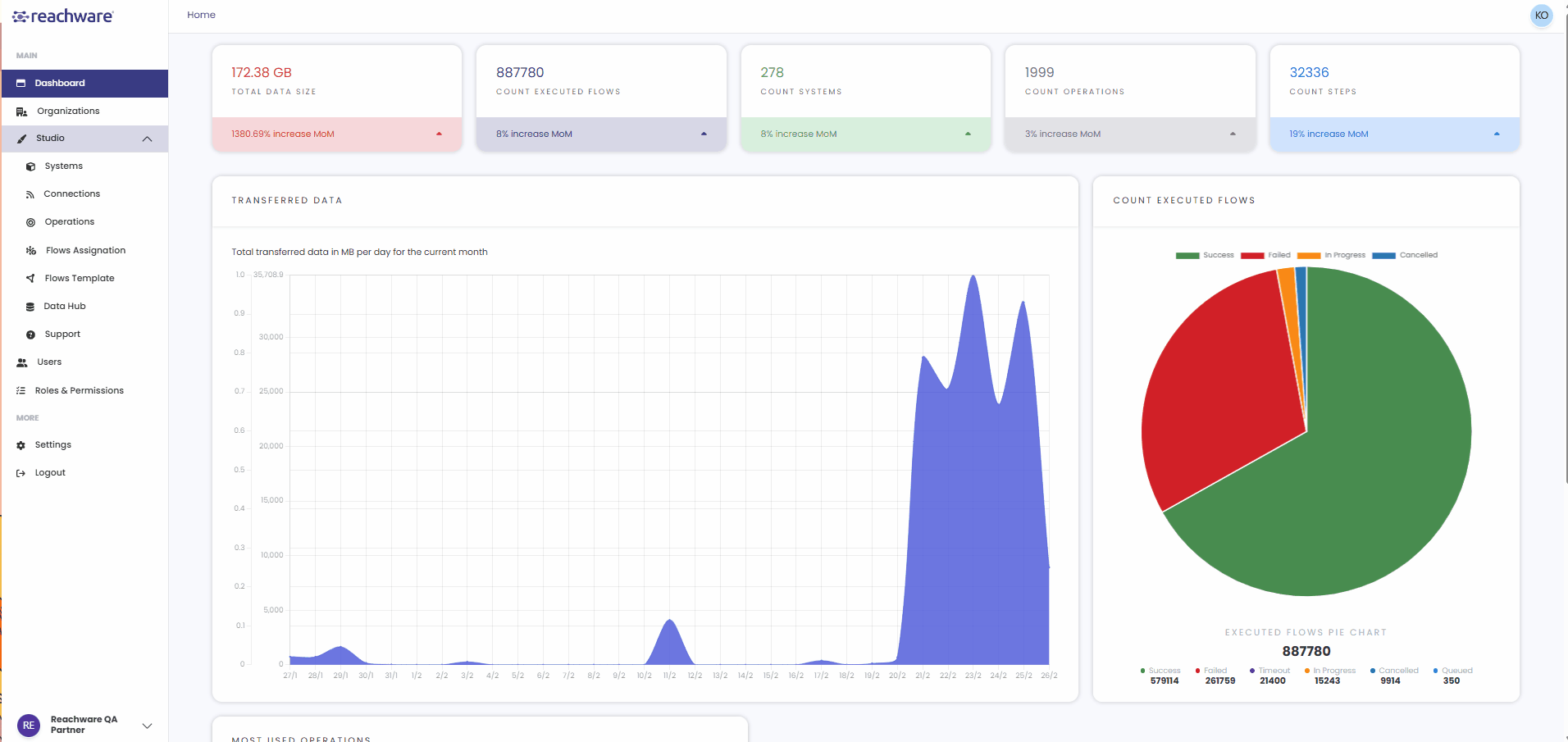
Task: Open the KO user avatar
Action: [x=1542, y=16]
